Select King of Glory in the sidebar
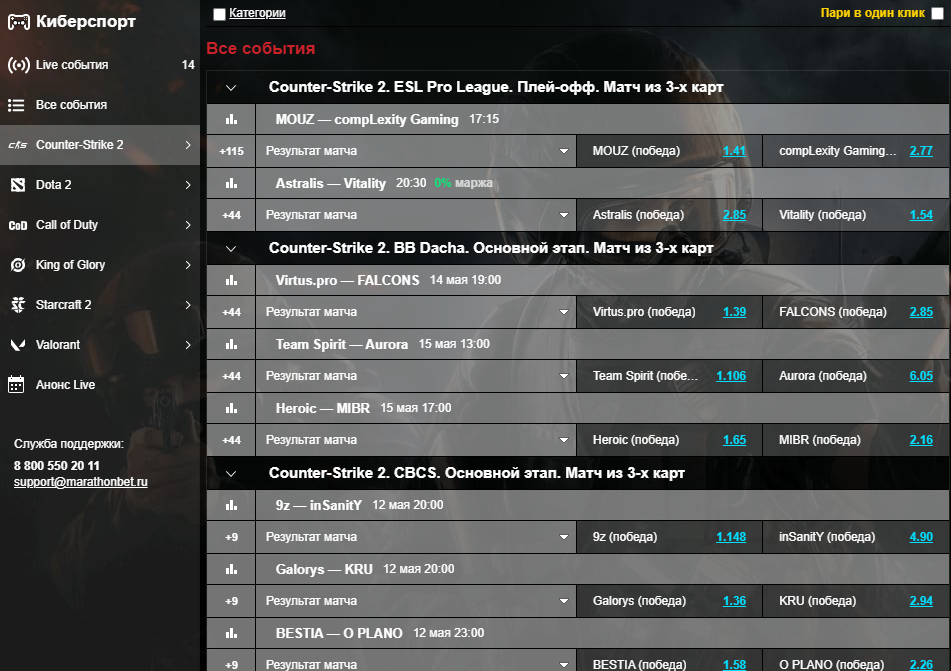951x671 pixels. (x=100, y=265)
